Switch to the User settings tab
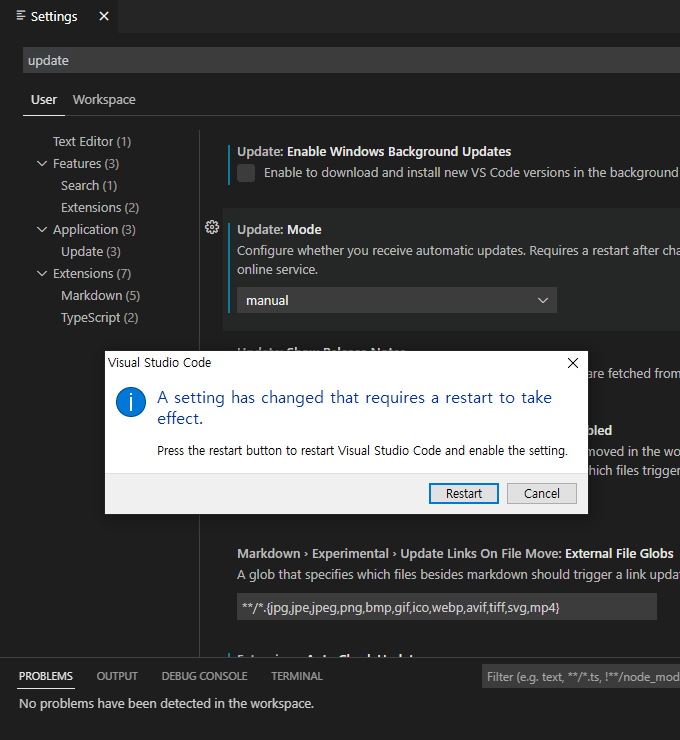 [43, 100]
